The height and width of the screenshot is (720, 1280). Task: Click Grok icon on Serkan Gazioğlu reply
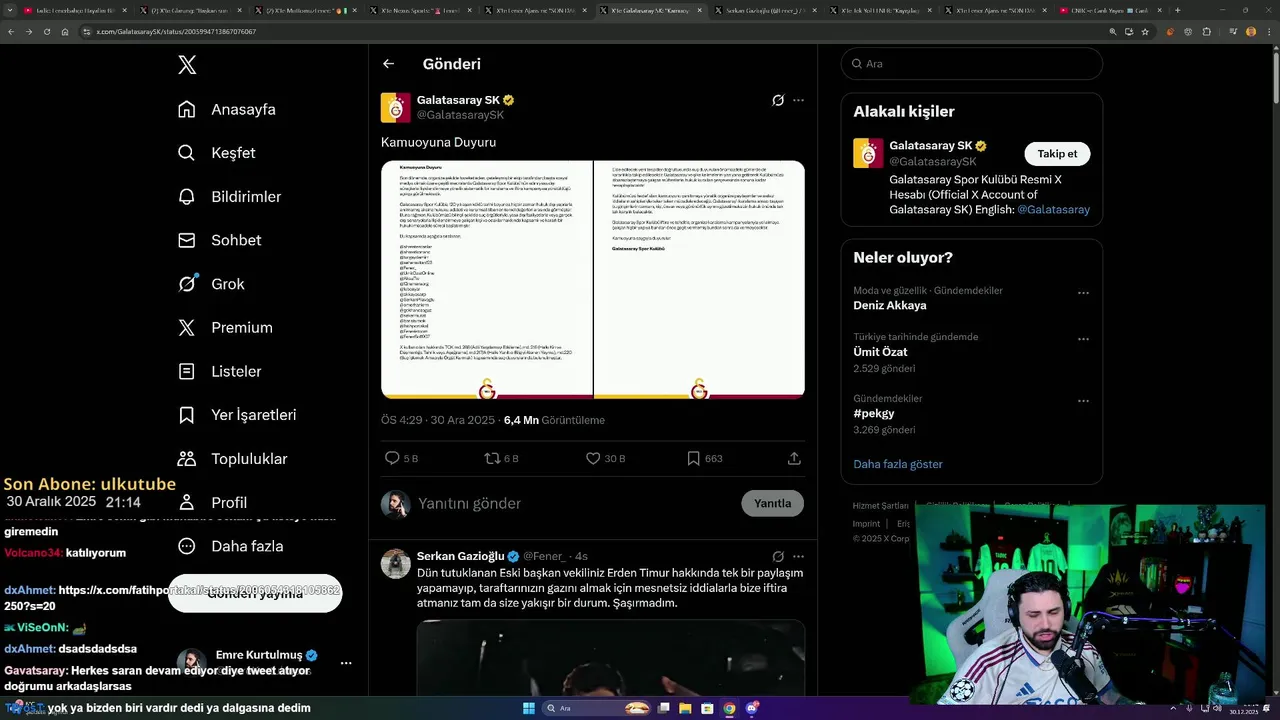tap(778, 556)
